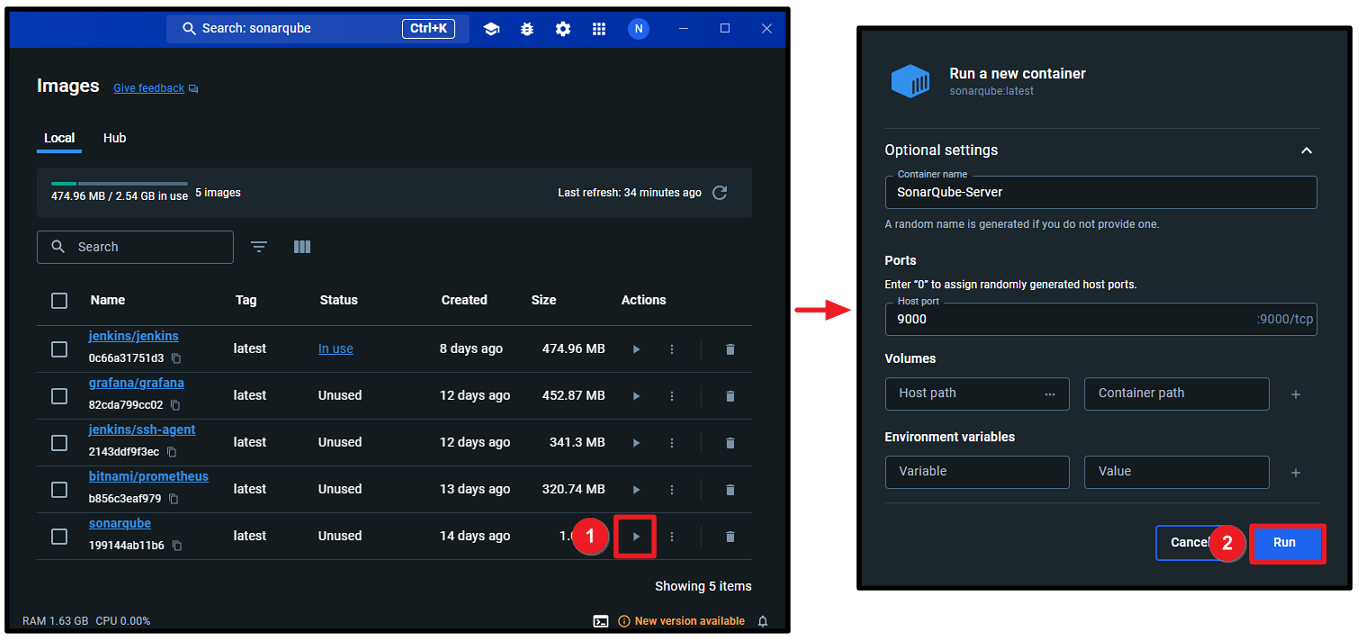This screenshot has width=1359, height=638.
Task: Open more actions menu for sonarqube
Action: coord(672,537)
